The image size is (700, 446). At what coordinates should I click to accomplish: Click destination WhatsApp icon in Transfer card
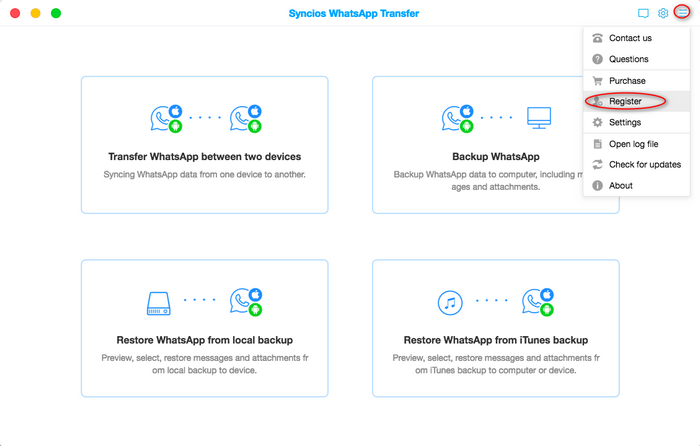246,118
